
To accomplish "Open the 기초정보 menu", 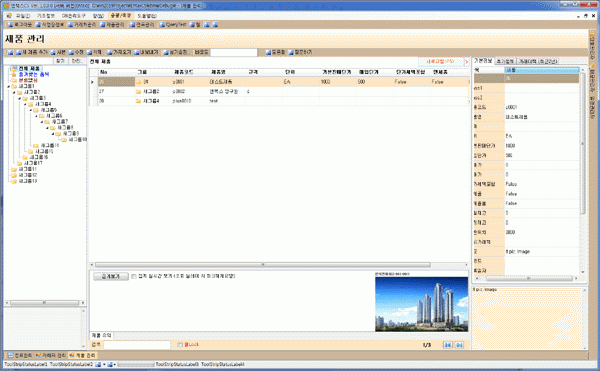I will point(46,16).
